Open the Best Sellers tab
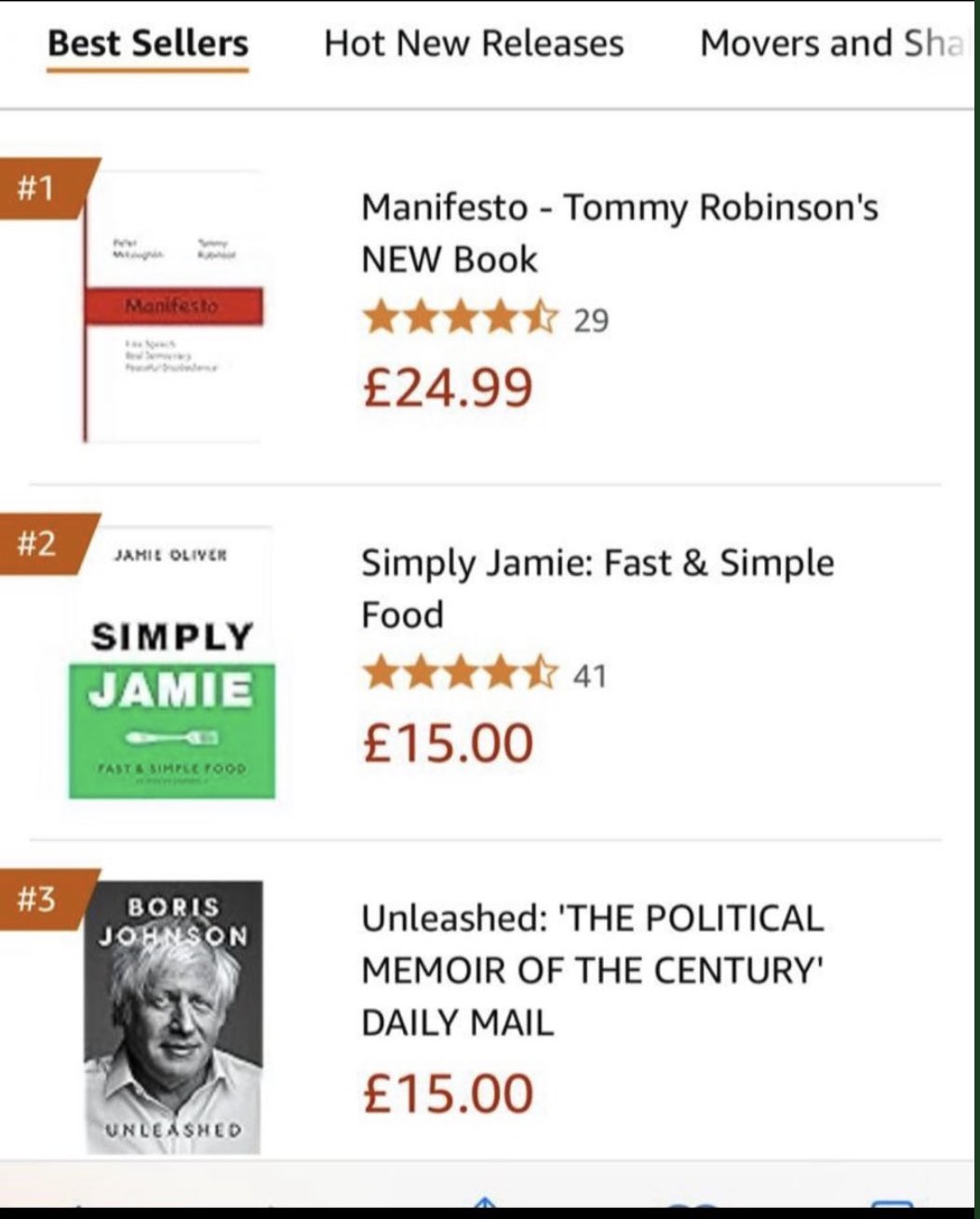980x1219 pixels. click(148, 44)
